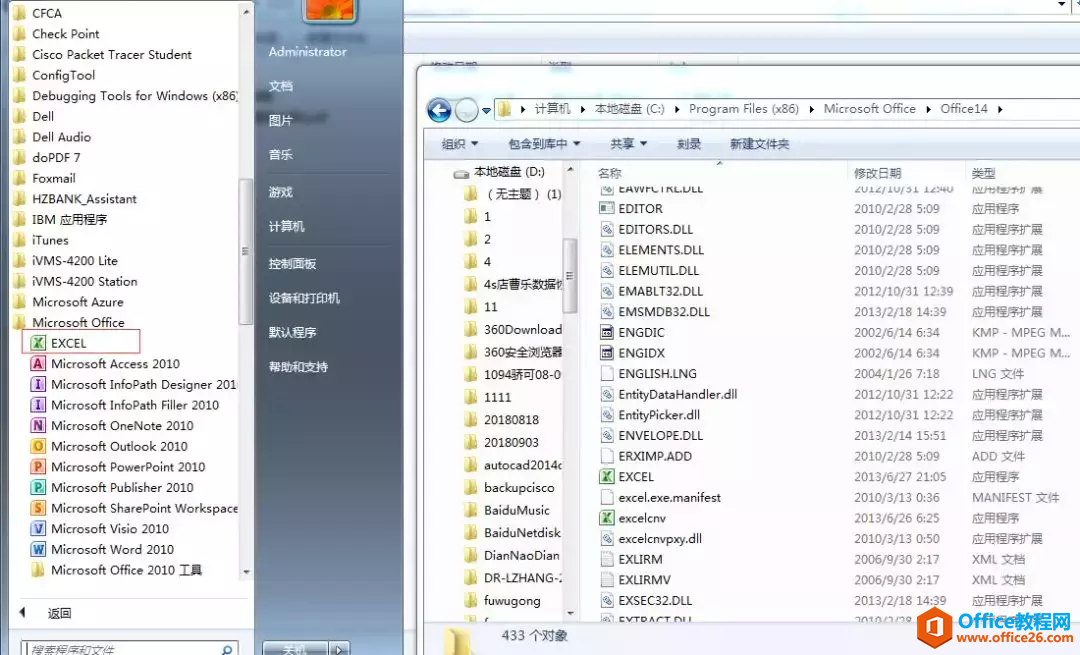1080x655 pixels.
Task: Sort by 修改日期 column header
Action: (878, 173)
